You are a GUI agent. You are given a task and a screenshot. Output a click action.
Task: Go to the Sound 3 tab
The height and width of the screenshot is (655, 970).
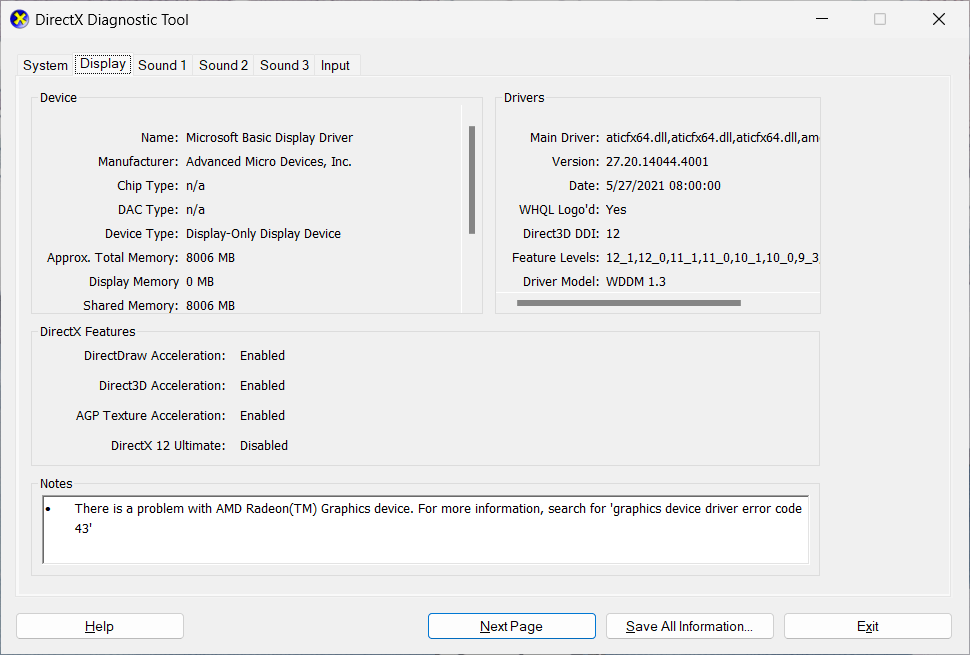(284, 66)
